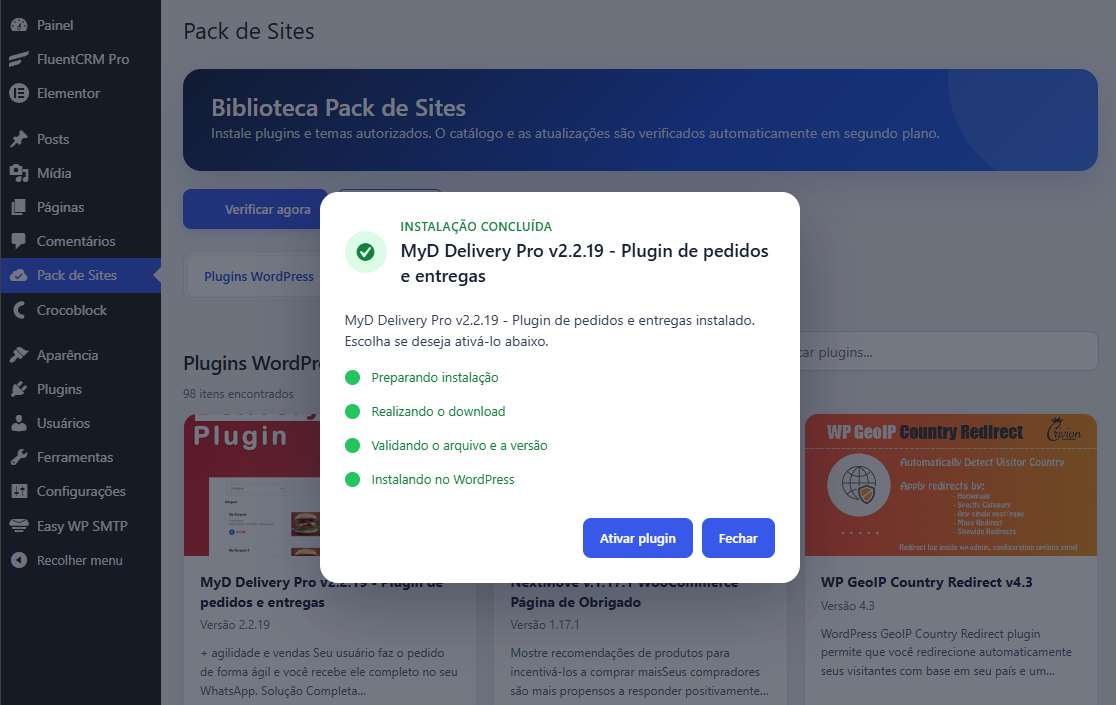Viewport: 1116px width, 705px height.
Task: Click the WP GeoIP Country Redirect thumbnail
Action: (951, 485)
